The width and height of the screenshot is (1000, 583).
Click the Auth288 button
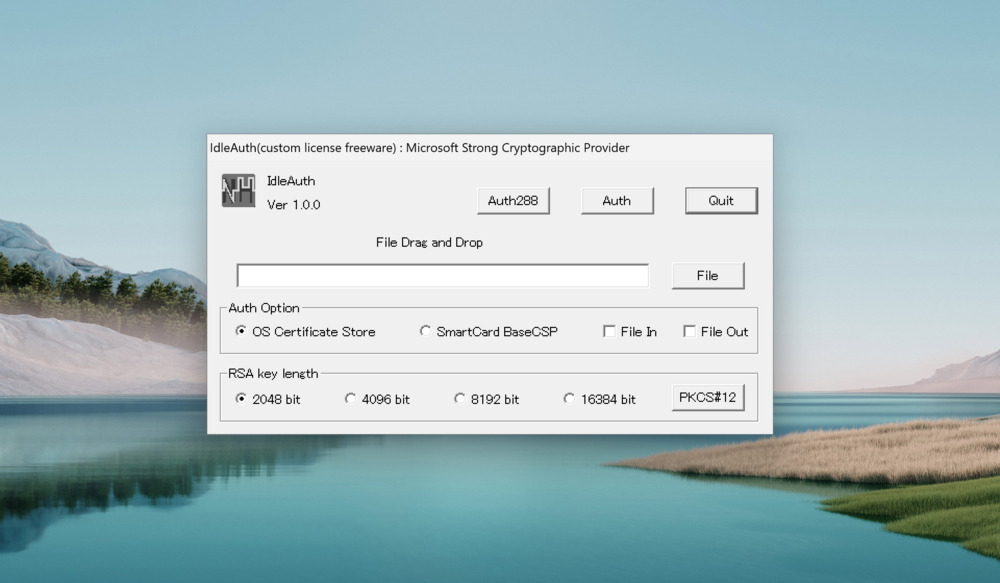pyautogui.click(x=513, y=201)
